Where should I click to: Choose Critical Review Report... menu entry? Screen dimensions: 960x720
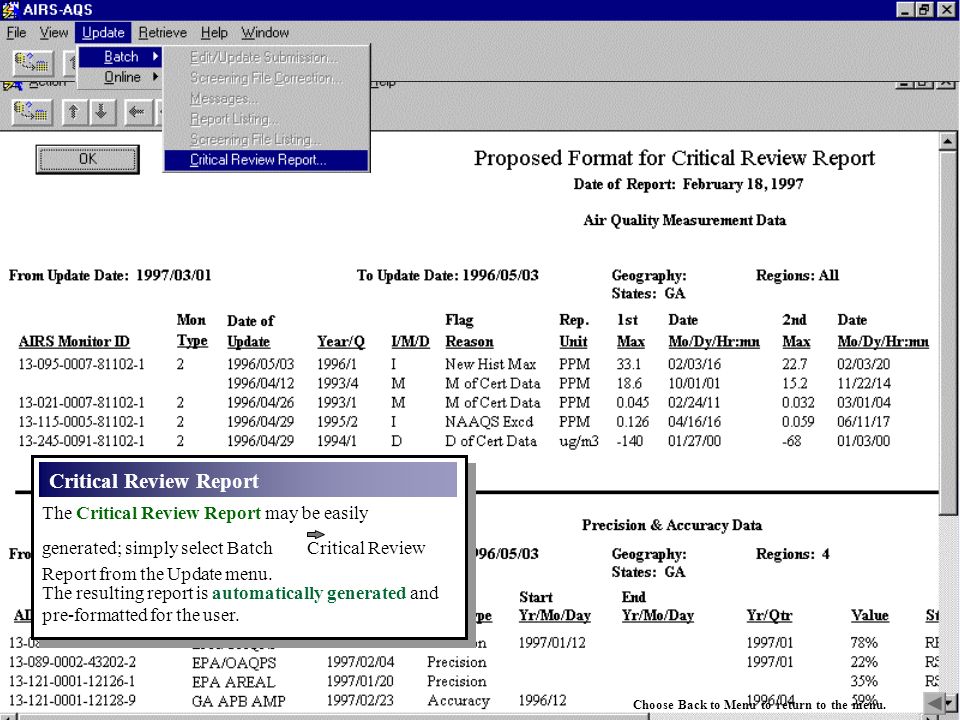[x=266, y=160]
